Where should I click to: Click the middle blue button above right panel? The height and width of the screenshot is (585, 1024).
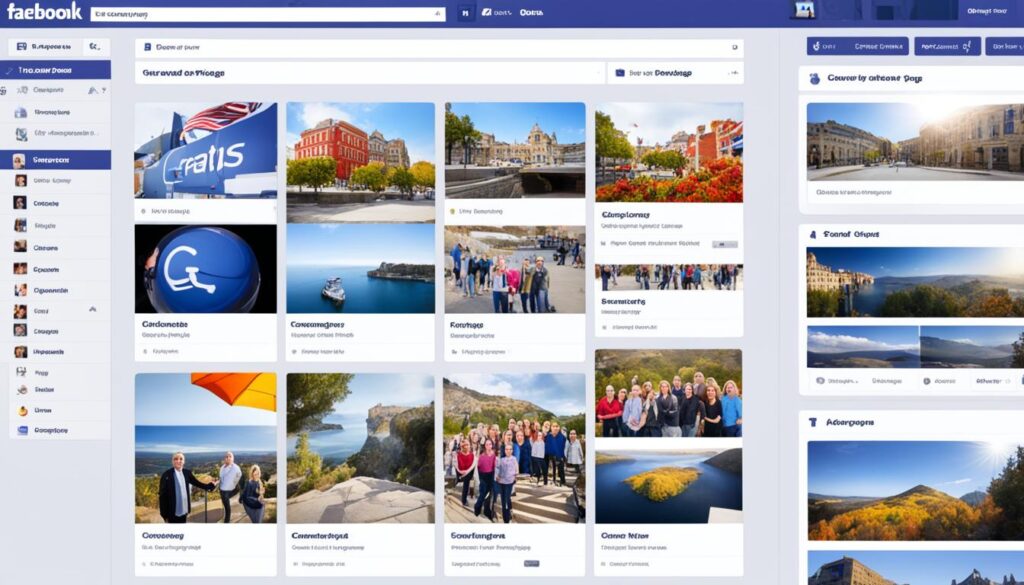coord(945,46)
